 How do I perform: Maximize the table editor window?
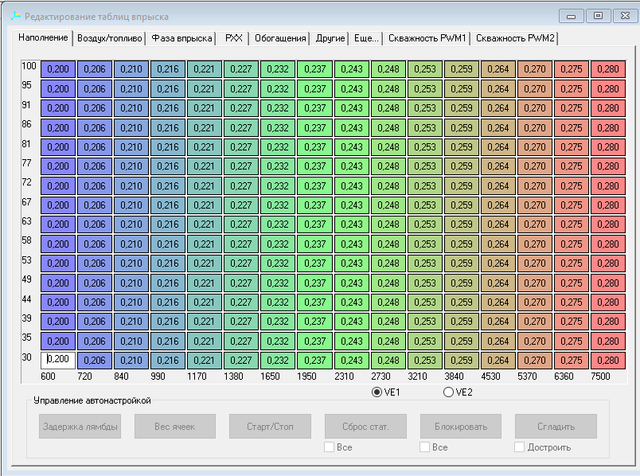coord(598,16)
